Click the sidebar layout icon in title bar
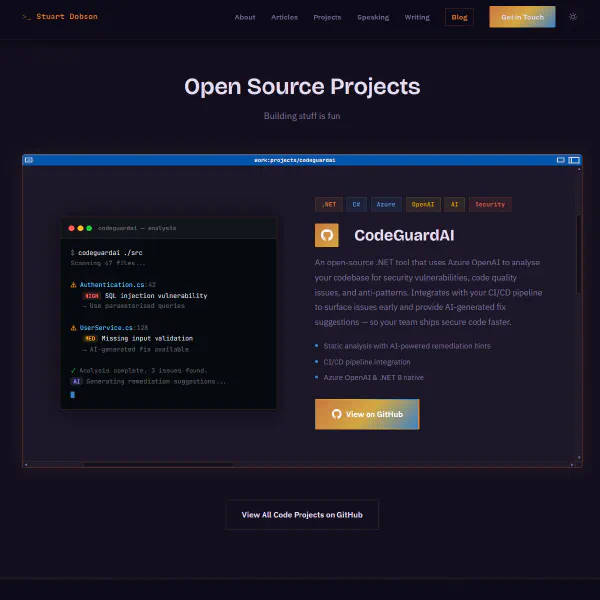 click(574, 160)
